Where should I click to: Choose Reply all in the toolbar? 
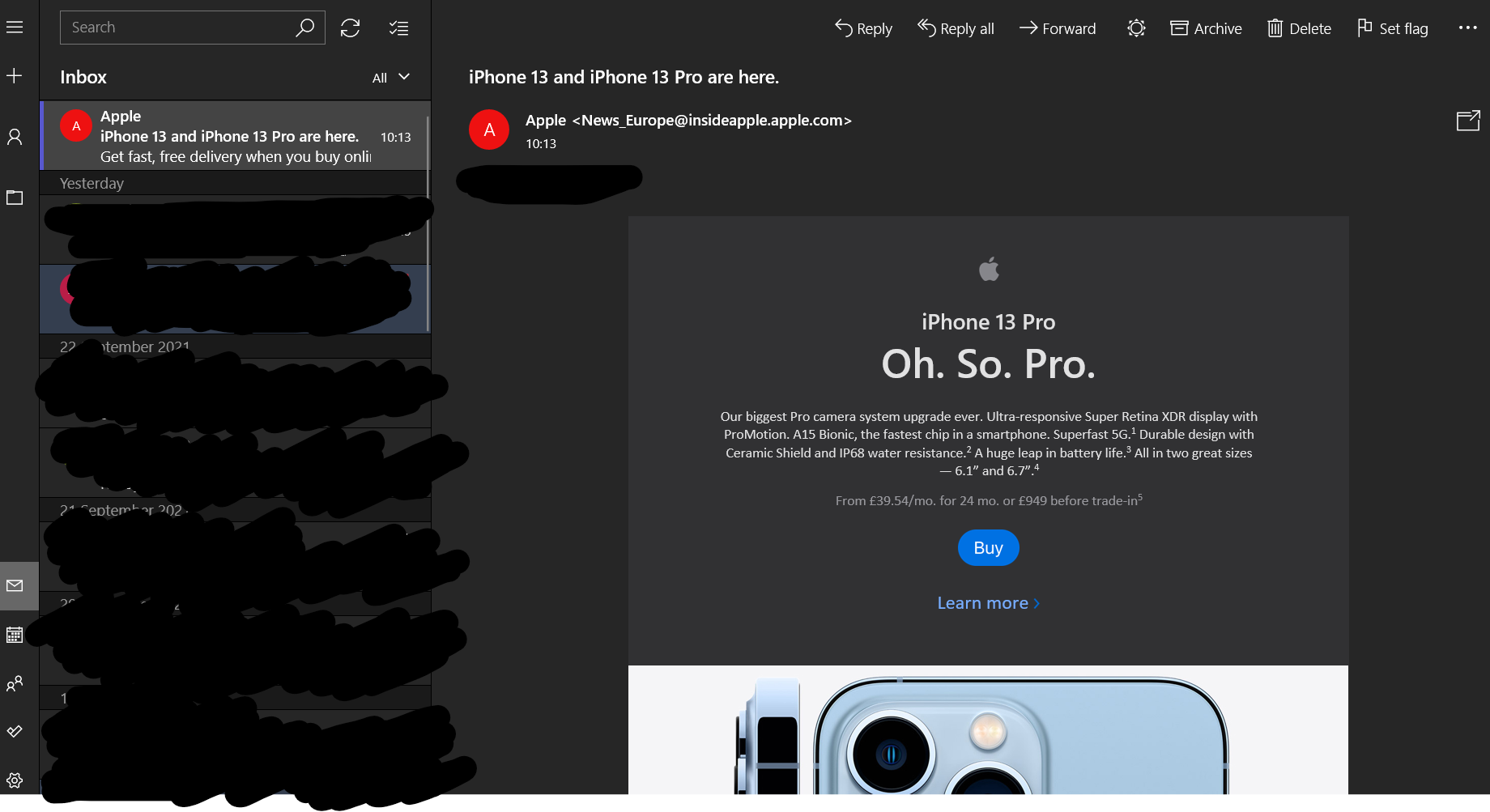coord(956,28)
